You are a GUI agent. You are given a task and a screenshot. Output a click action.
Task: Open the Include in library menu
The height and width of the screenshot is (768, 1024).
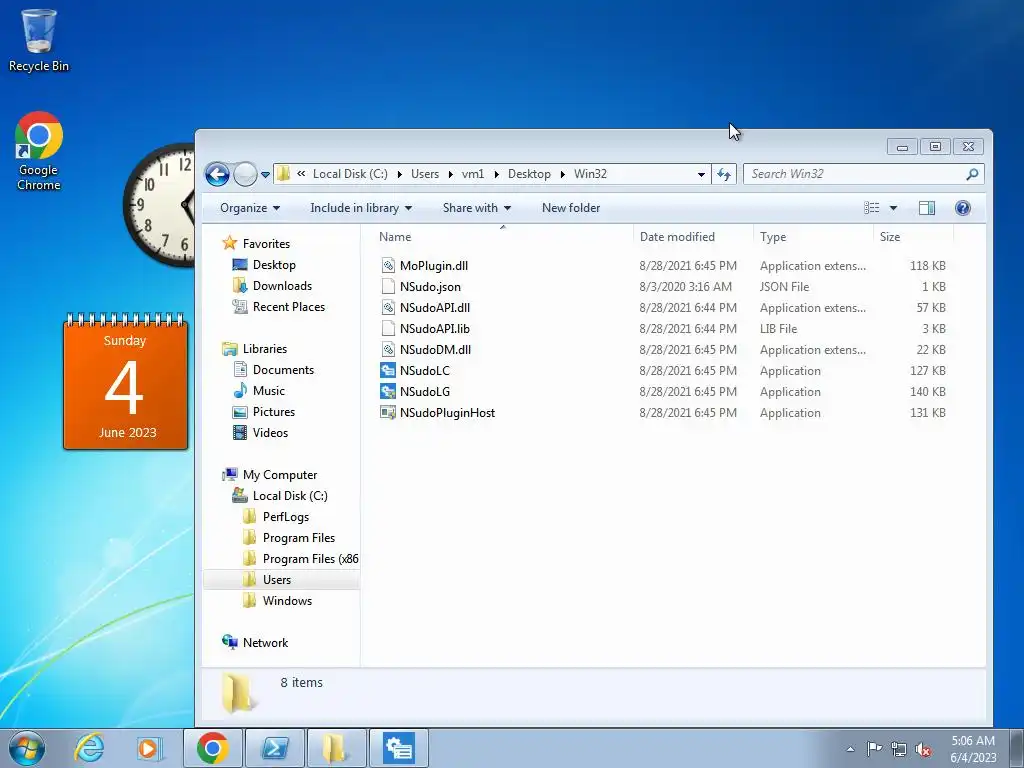point(360,208)
